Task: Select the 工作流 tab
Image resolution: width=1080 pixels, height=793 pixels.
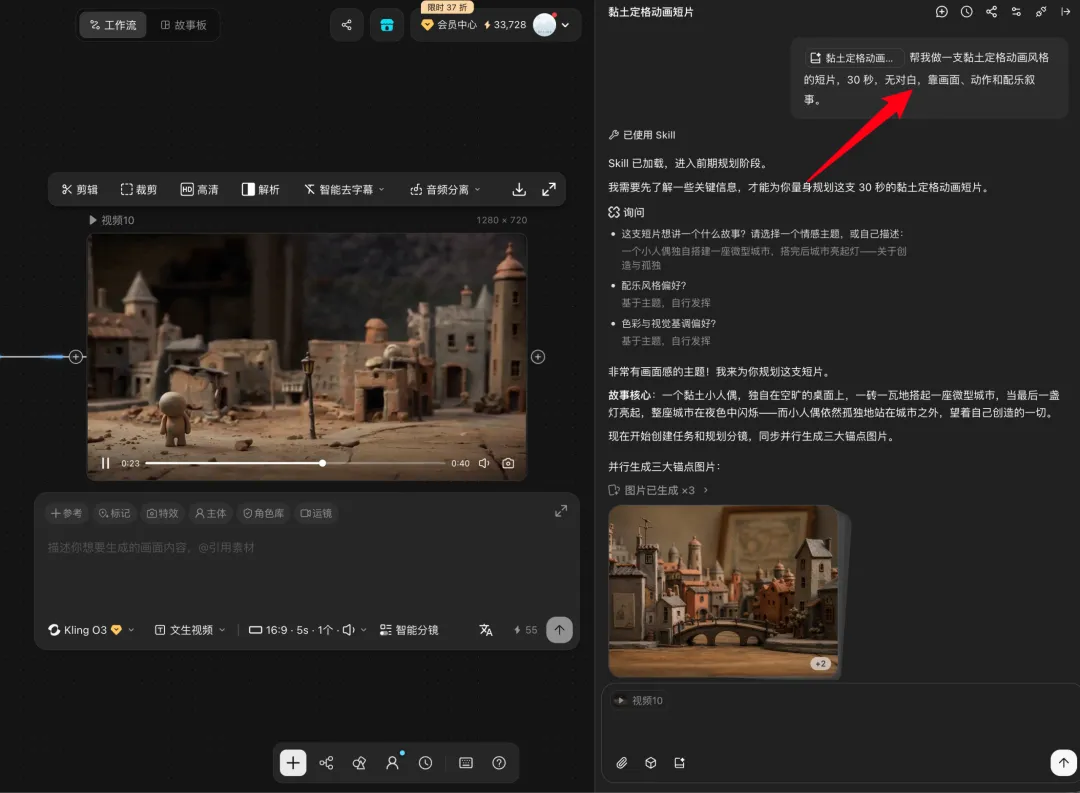Action: 113,25
